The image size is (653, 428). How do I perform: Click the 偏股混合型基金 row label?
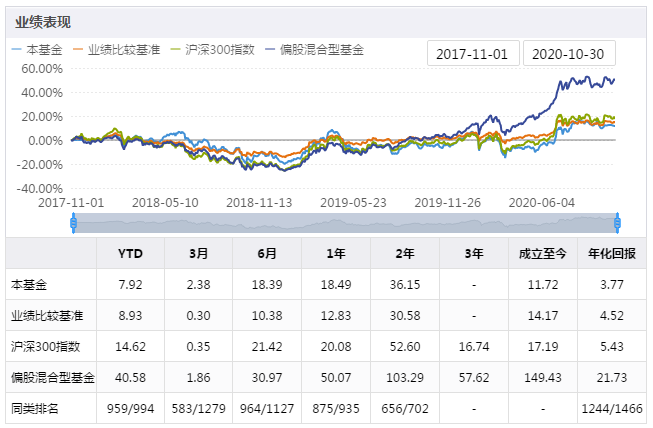[53, 378]
